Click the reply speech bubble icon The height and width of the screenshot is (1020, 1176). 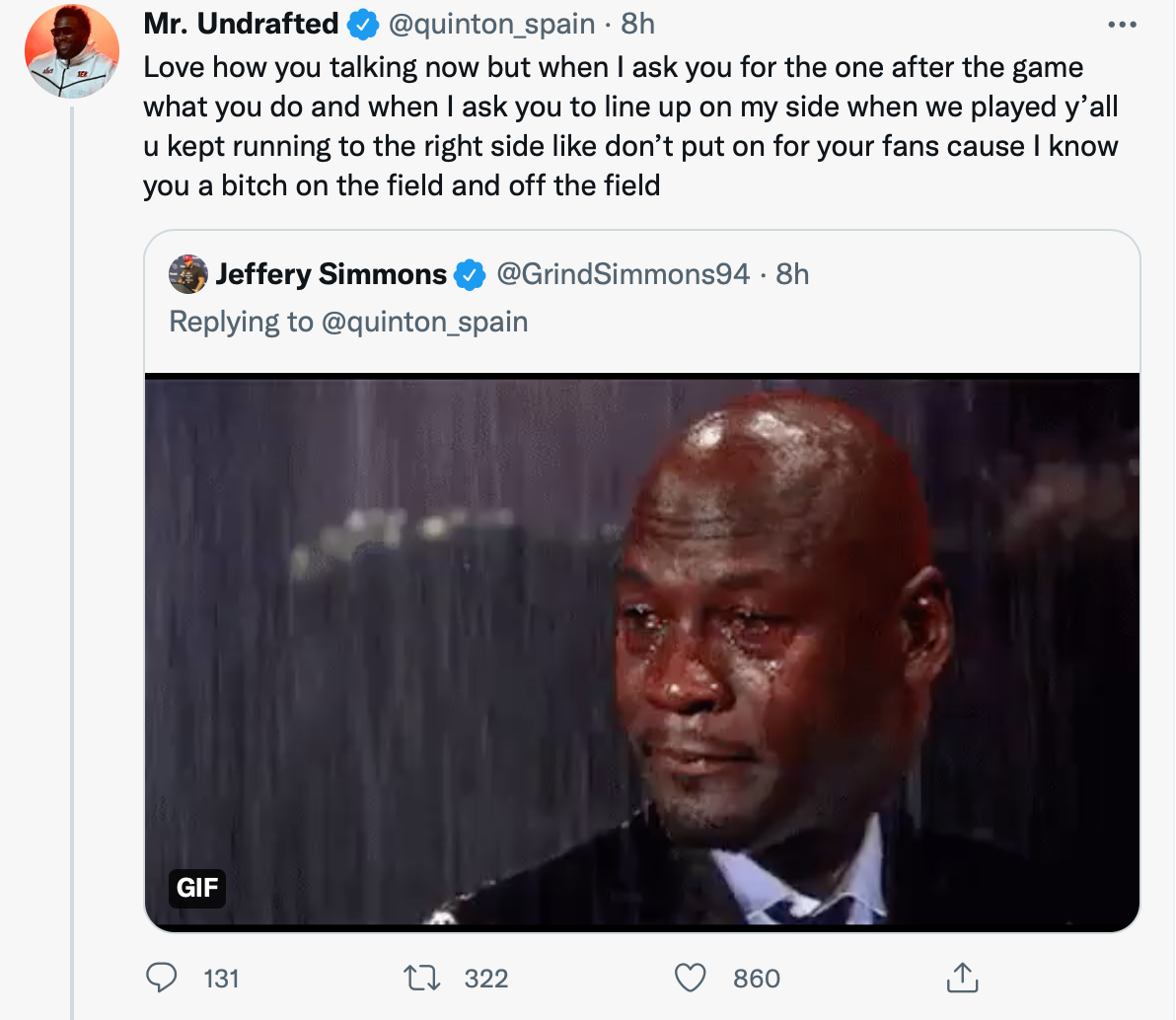tap(161, 978)
